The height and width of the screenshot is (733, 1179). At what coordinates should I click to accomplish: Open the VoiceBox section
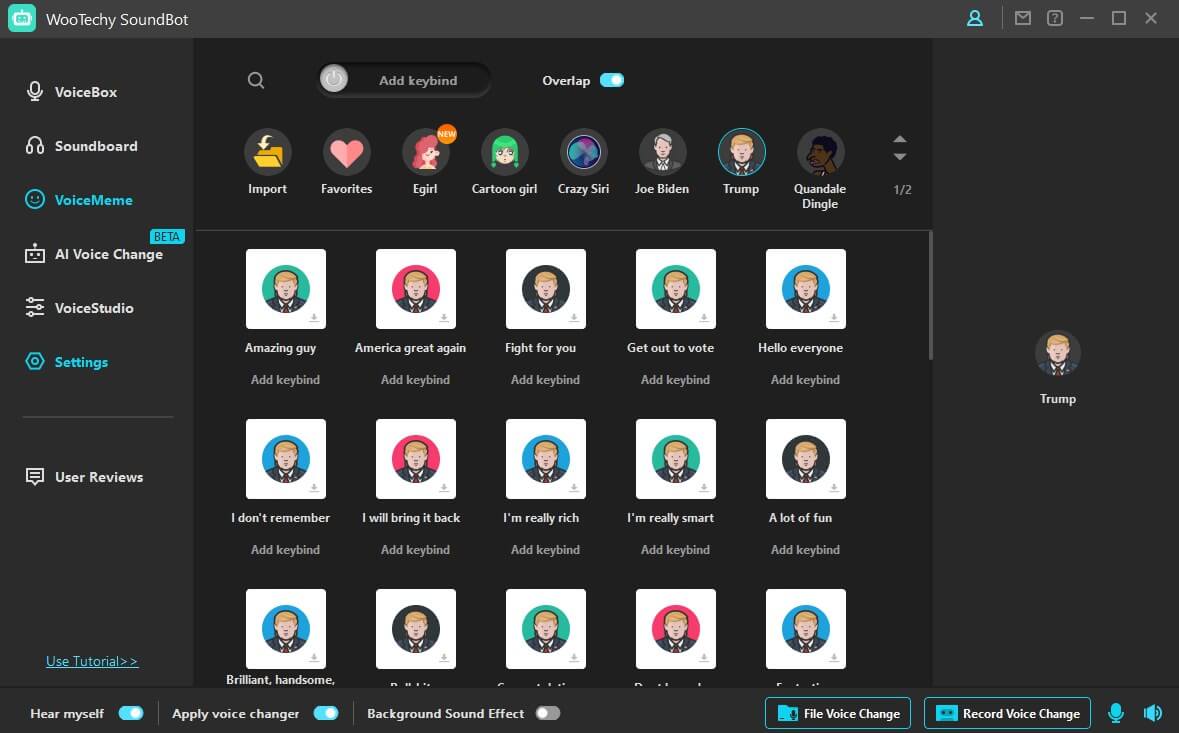tap(85, 92)
